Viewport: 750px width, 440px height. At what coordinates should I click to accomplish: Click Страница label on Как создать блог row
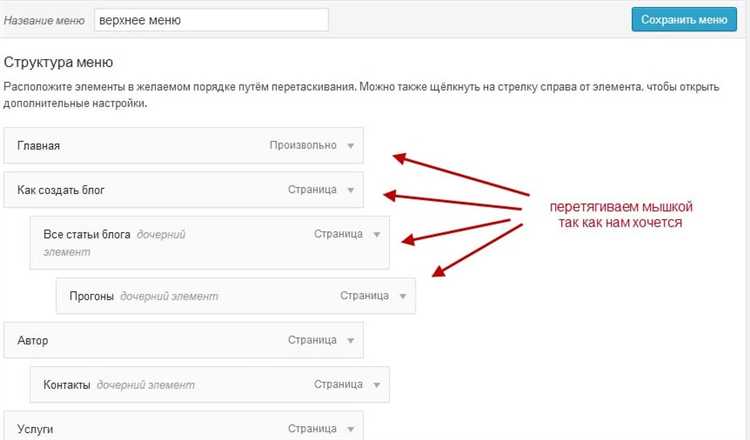click(x=312, y=189)
